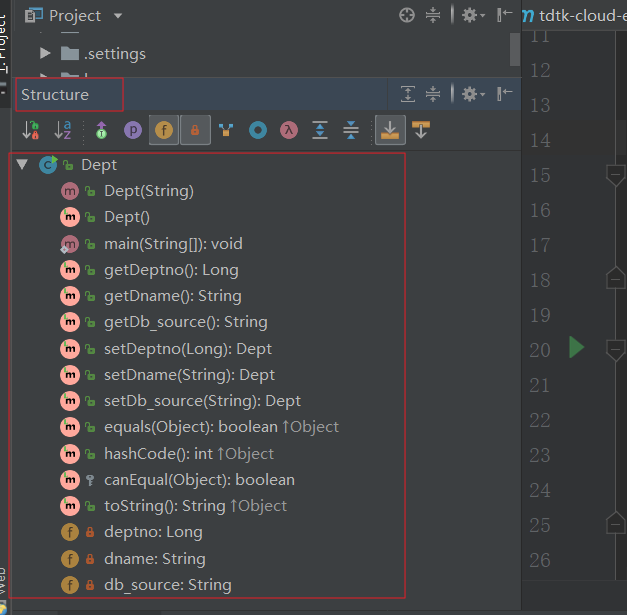
Task: Select main(String[]): void method
Action: pos(173,244)
